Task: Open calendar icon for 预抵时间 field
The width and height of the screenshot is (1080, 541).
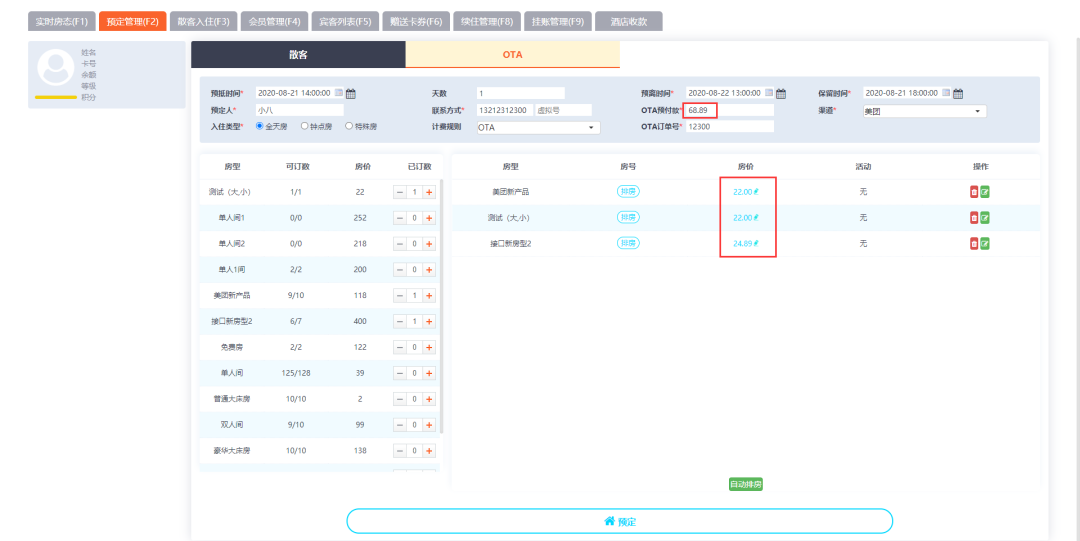Action: (351, 93)
